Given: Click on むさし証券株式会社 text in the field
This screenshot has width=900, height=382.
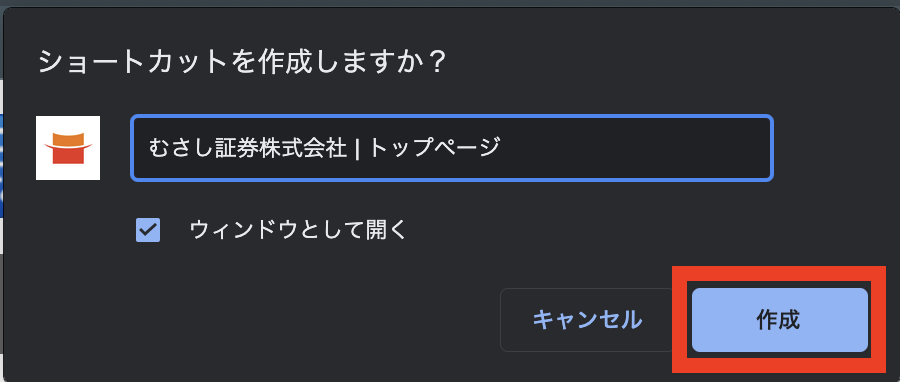Looking at the screenshot, I should click(x=248, y=148).
